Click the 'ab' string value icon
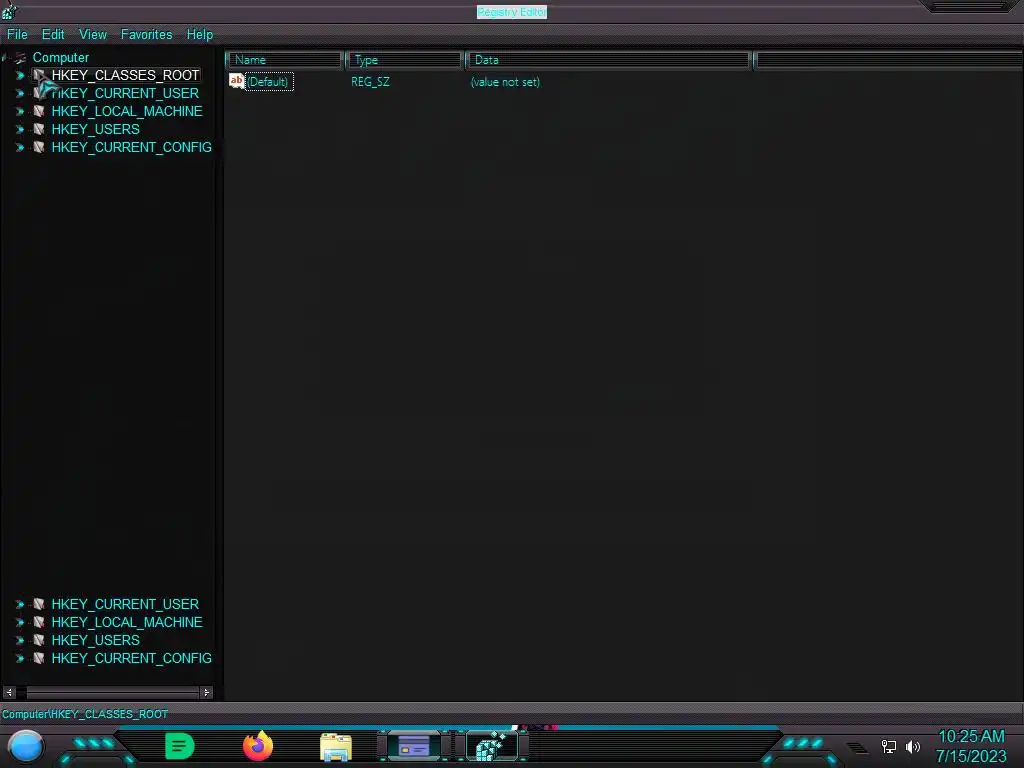This screenshot has height=768, width=1024. coord(236,81)
